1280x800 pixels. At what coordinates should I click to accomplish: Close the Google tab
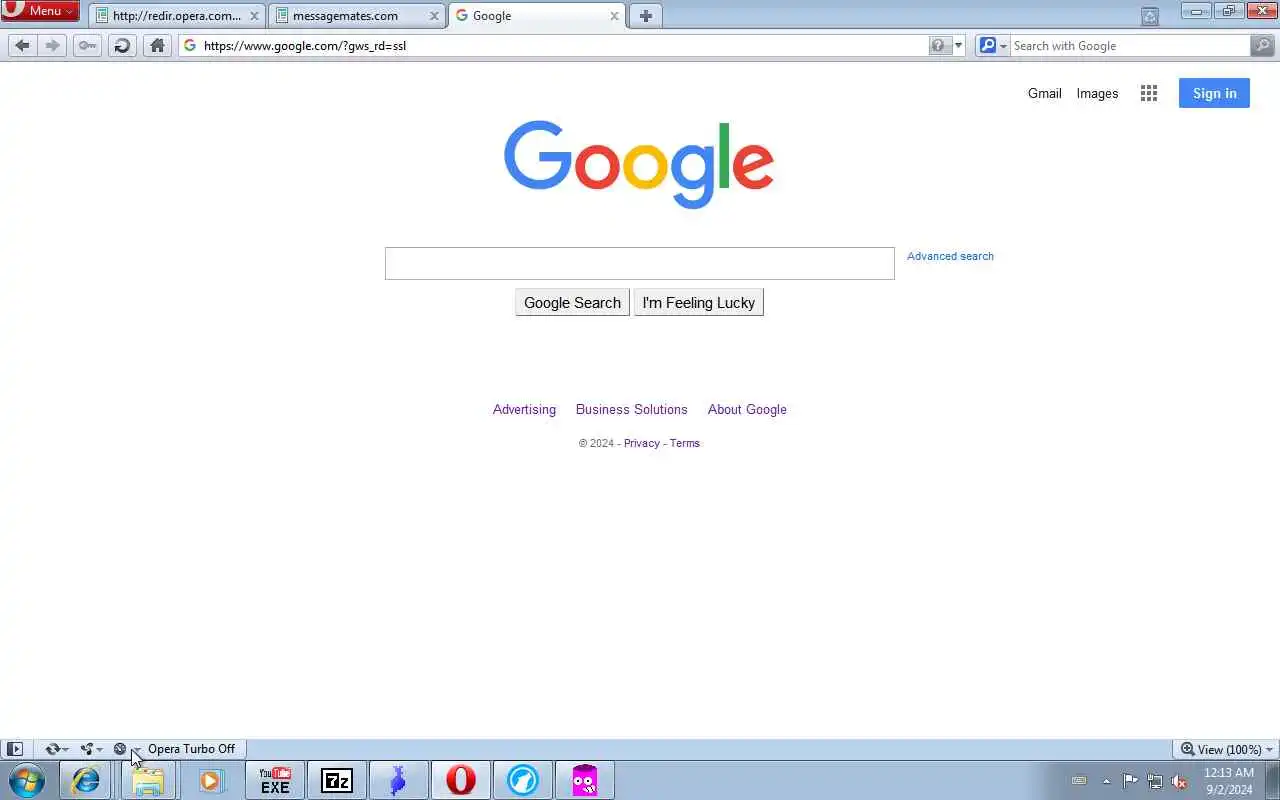pos(614,16)
